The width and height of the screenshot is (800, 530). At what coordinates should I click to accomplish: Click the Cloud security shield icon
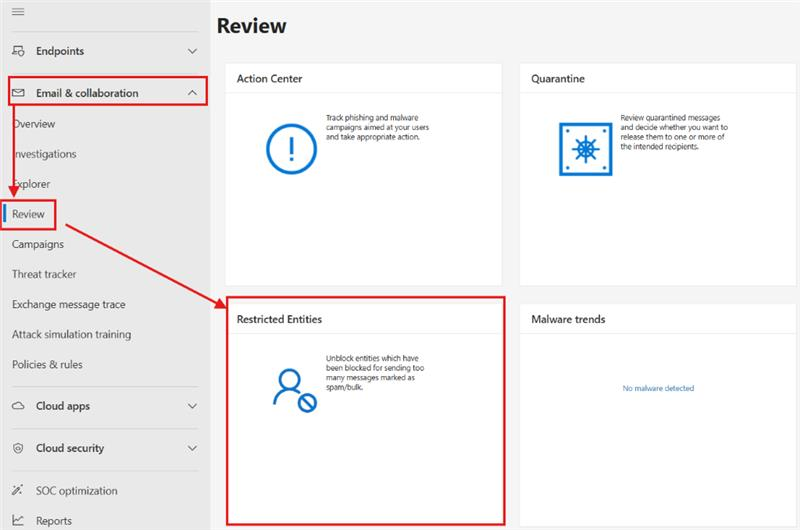tap(18, 448)
